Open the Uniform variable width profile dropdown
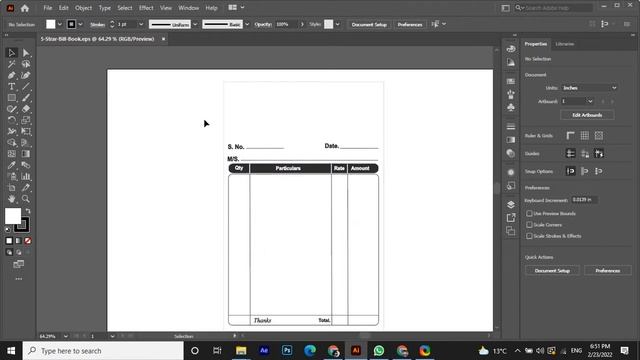 [x=195, y=24]
